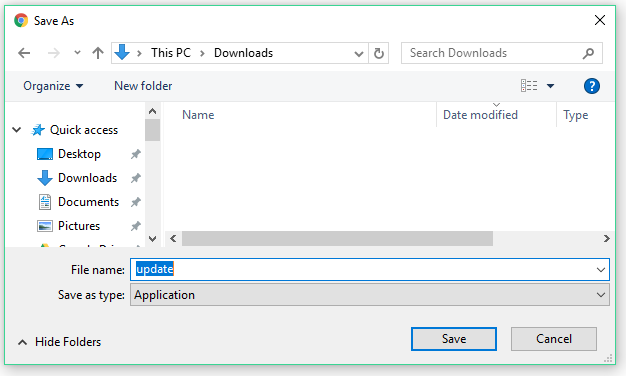Select Downloads in the address path

pos(244,53)
